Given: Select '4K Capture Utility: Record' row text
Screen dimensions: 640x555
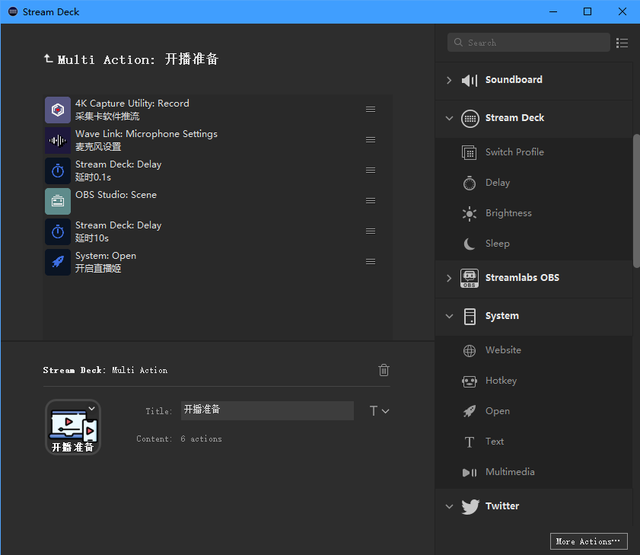Looking at the screenshot, I should 132,103.
